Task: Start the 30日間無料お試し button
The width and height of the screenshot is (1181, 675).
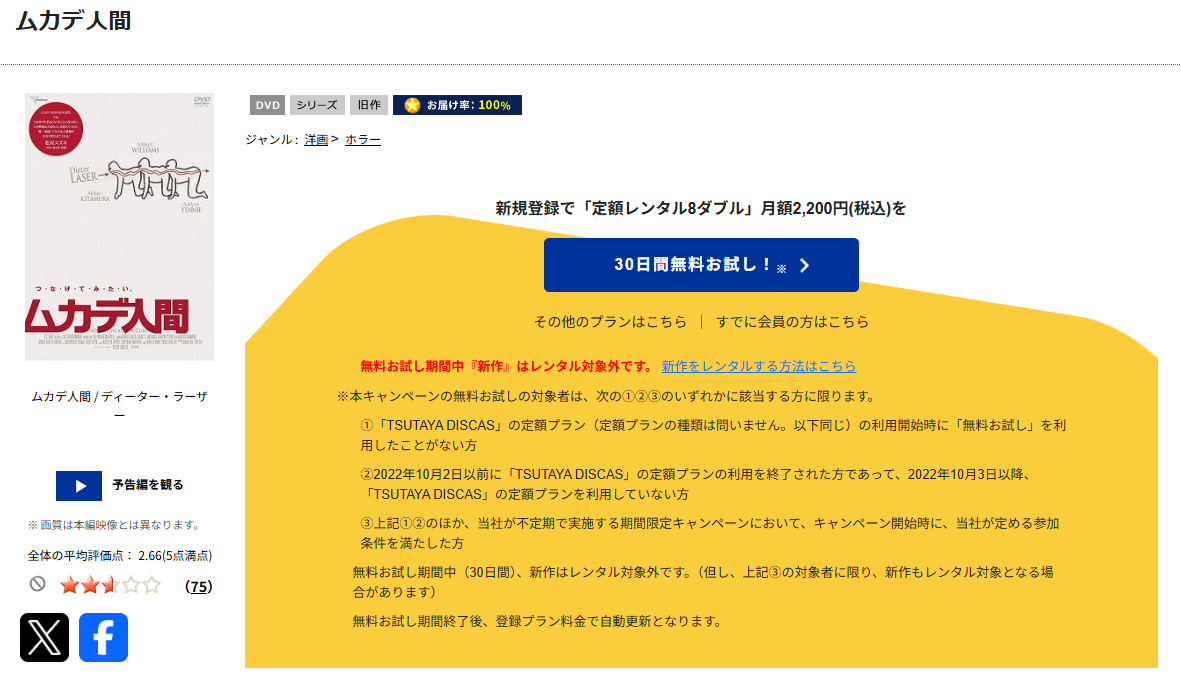Action: (x=701, y=265)
